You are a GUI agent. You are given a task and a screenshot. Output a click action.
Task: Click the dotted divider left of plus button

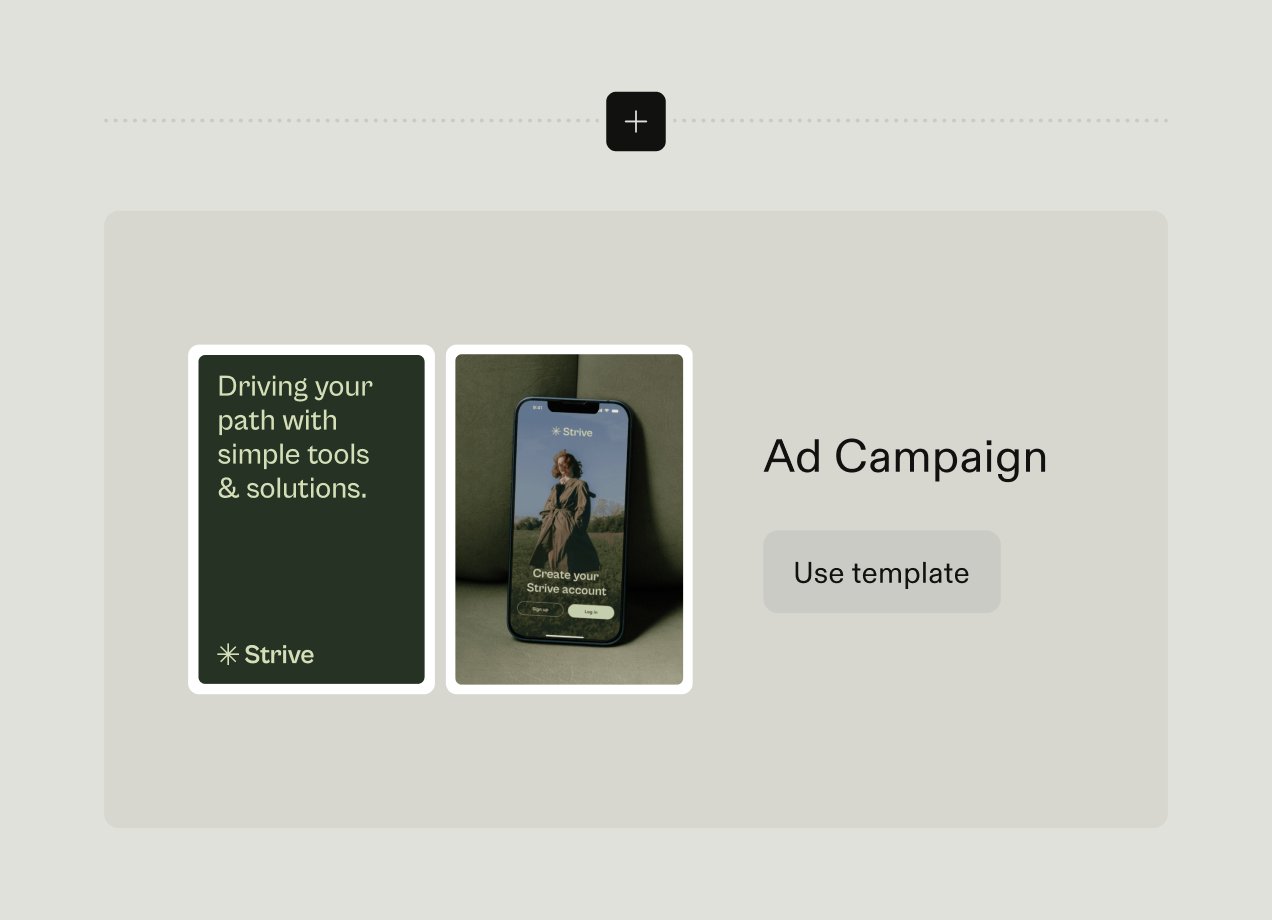(355, 121)
